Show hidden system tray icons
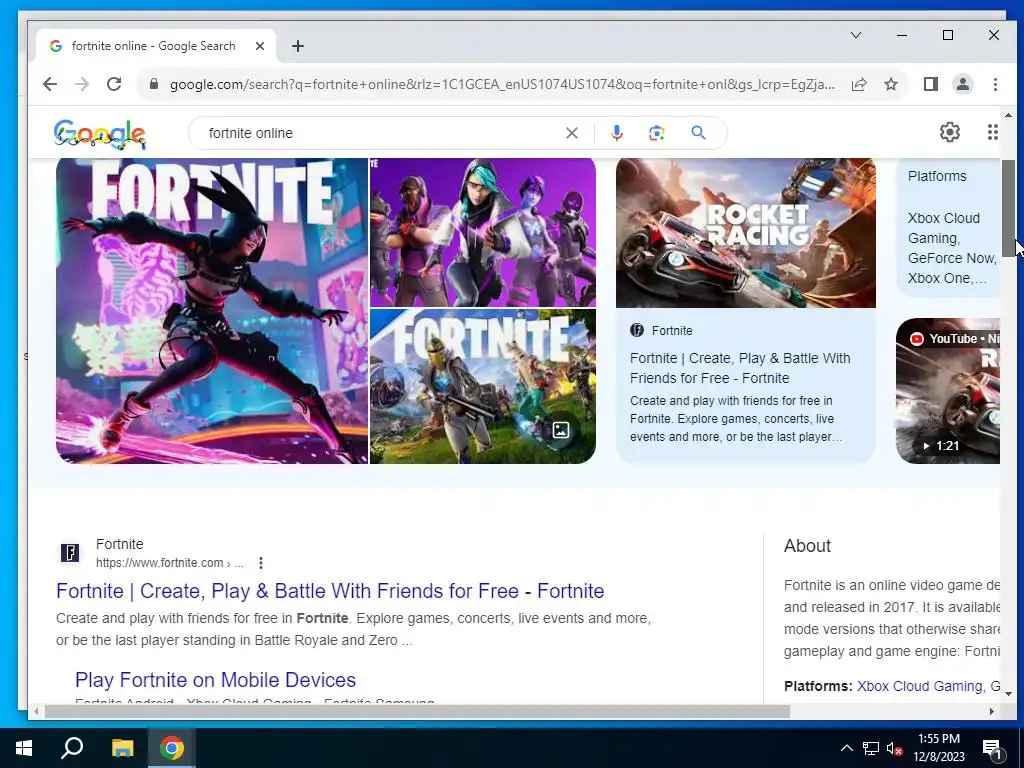Image resolution: width=1024 pixels, height=768 pixels. click(x=846, y=748)
